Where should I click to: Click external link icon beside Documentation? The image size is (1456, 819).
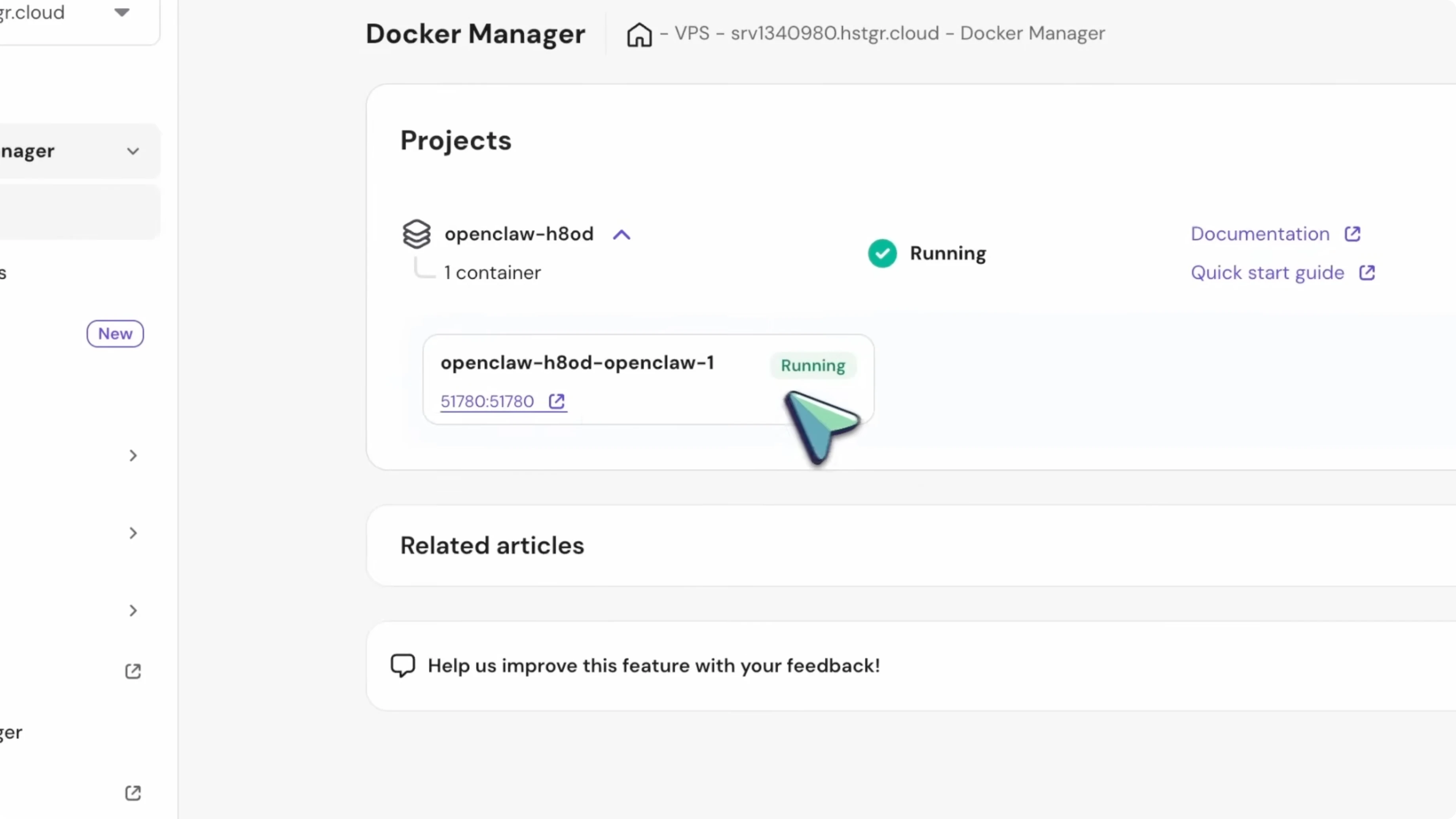[x=1353, y=234]
